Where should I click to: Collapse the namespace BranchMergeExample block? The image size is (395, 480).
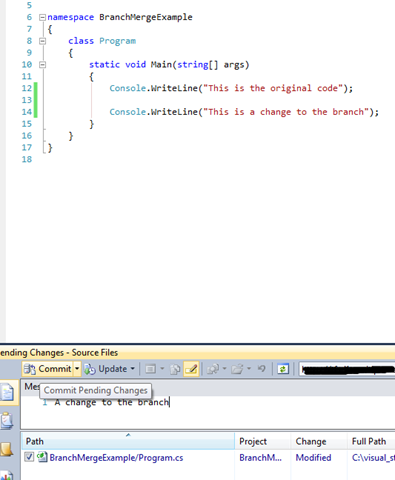pyautogui.click(x=42, y=17)
